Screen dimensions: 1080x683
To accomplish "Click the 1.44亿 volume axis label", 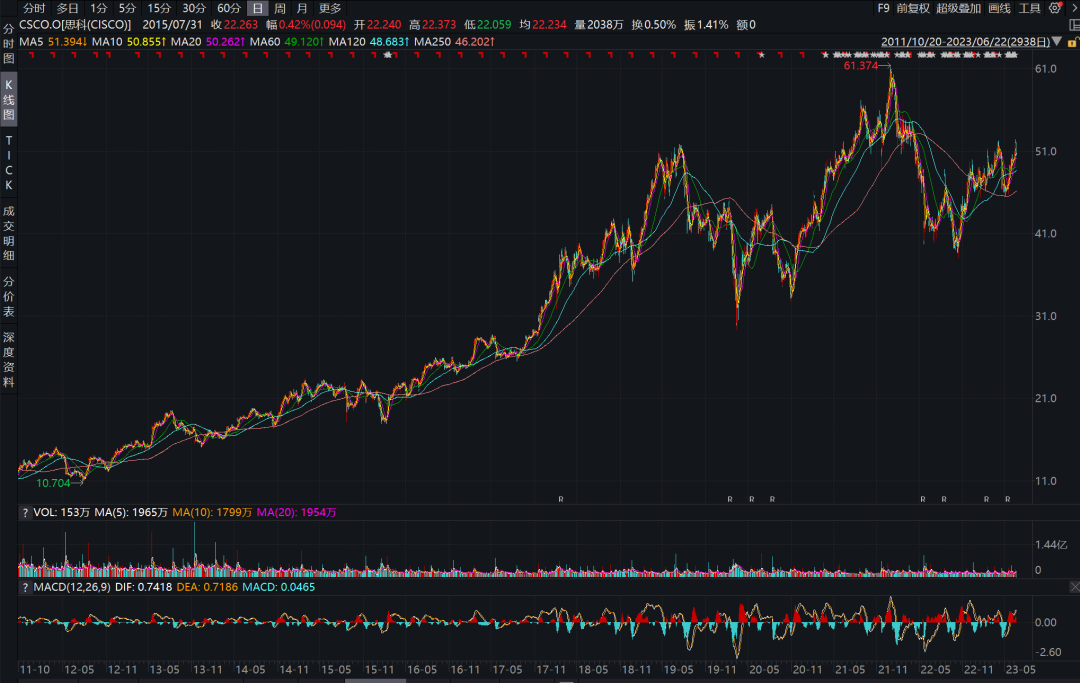I will click(x=1050, y=545).
